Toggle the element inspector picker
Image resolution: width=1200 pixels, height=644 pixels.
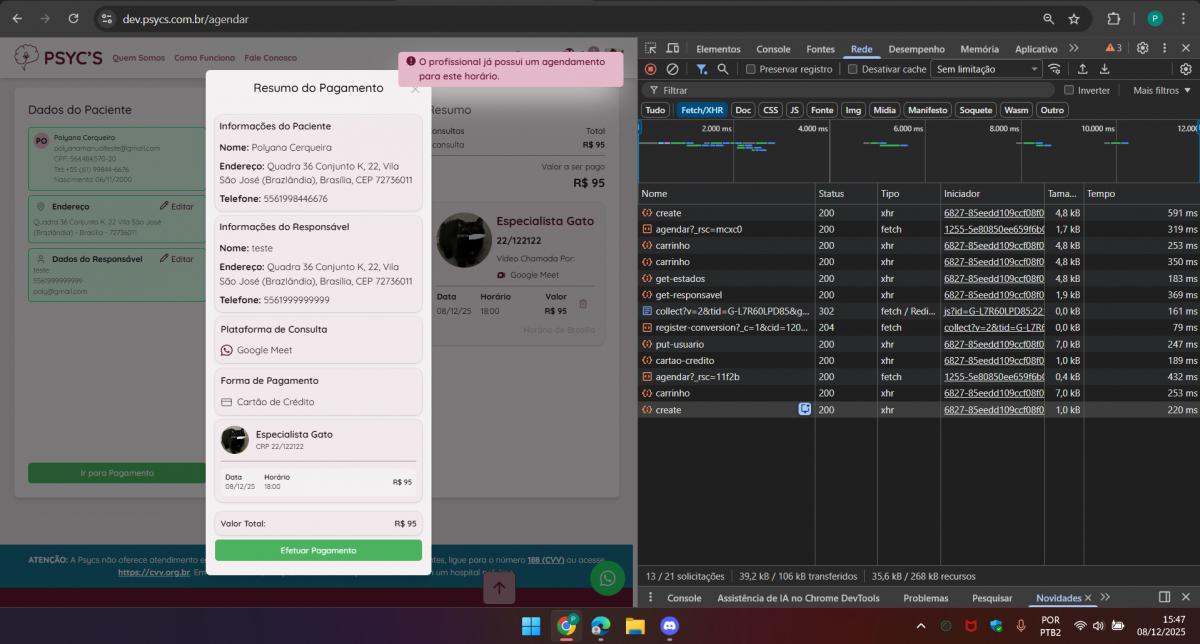(x=651, y=48)
